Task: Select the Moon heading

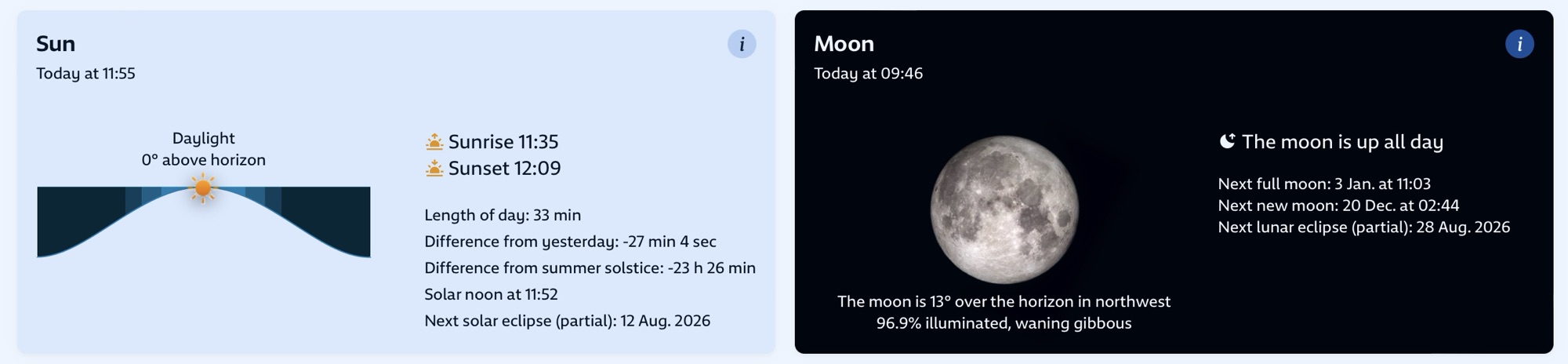Action: pyautogui.click(x=844, y=44)
